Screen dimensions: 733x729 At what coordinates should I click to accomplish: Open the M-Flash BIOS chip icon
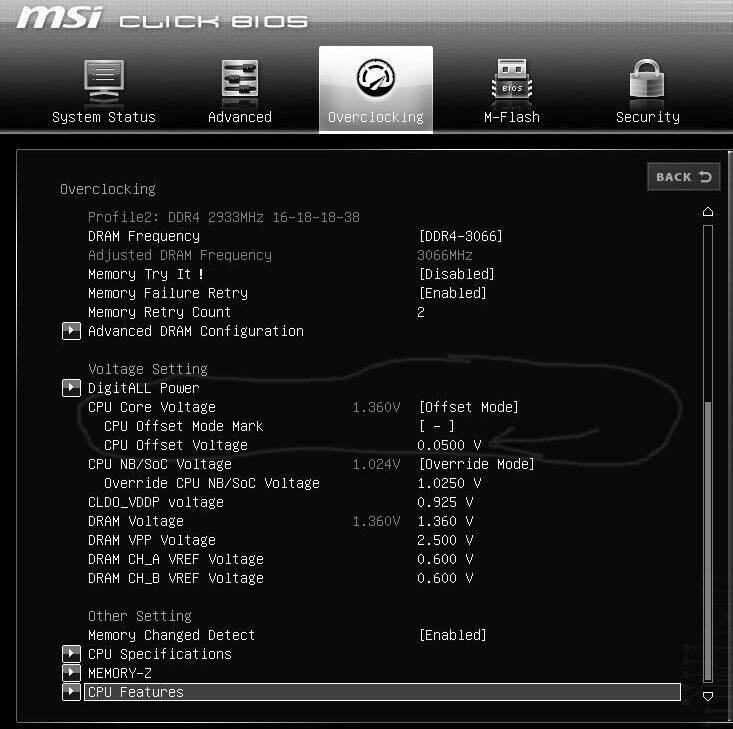click(x=512, y=78)
